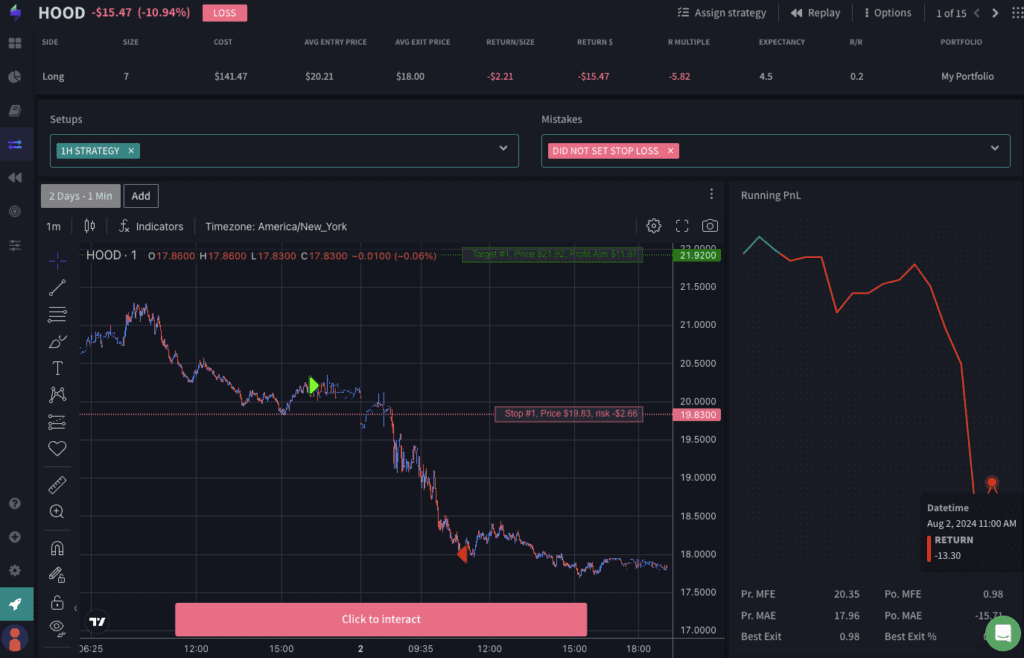This screenshot has width=1024, height=658.
Task: Select the trend line drawing tool
Action: tap(57, 288)
